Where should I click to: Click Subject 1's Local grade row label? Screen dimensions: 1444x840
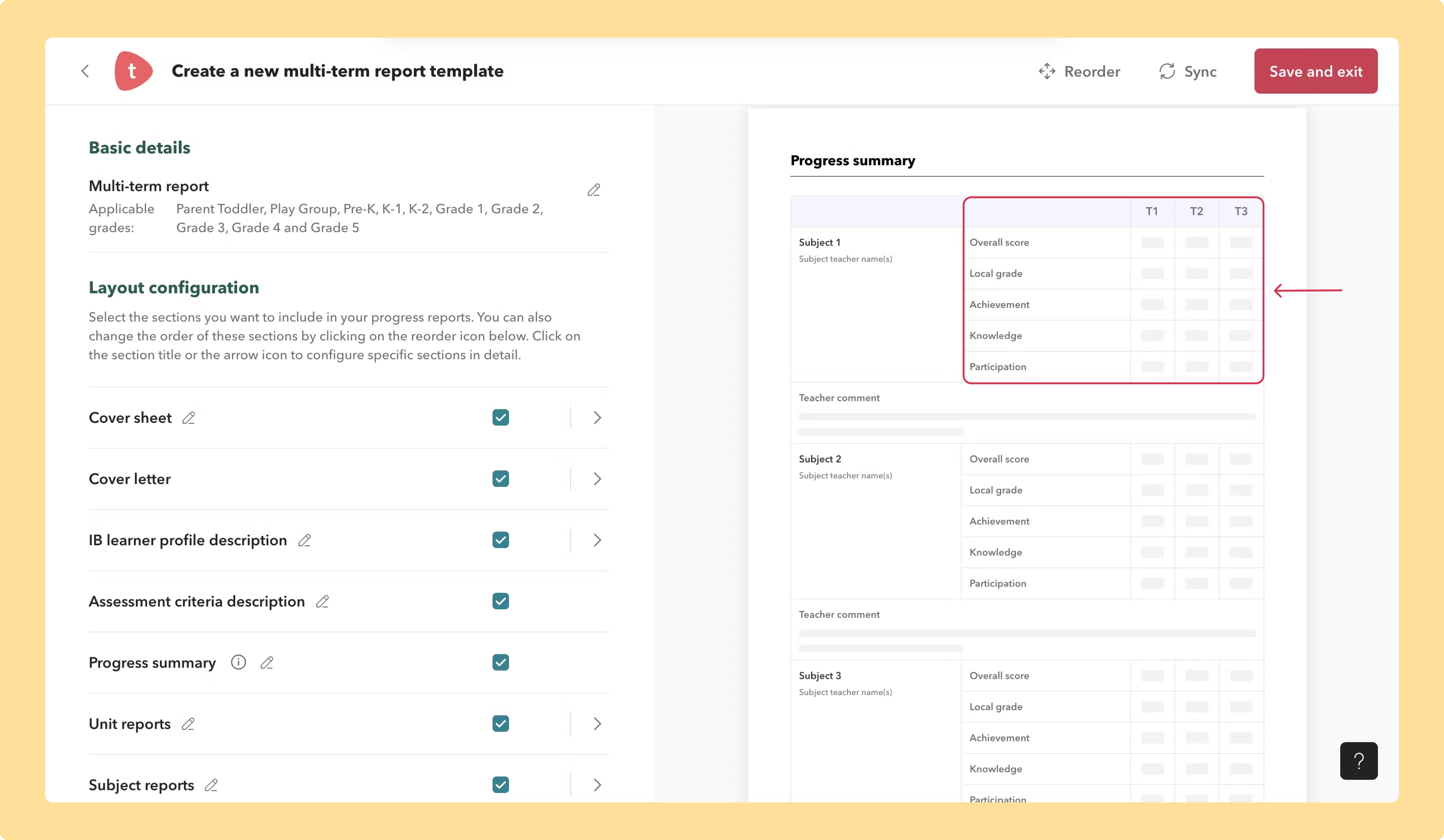pos(995,274)
